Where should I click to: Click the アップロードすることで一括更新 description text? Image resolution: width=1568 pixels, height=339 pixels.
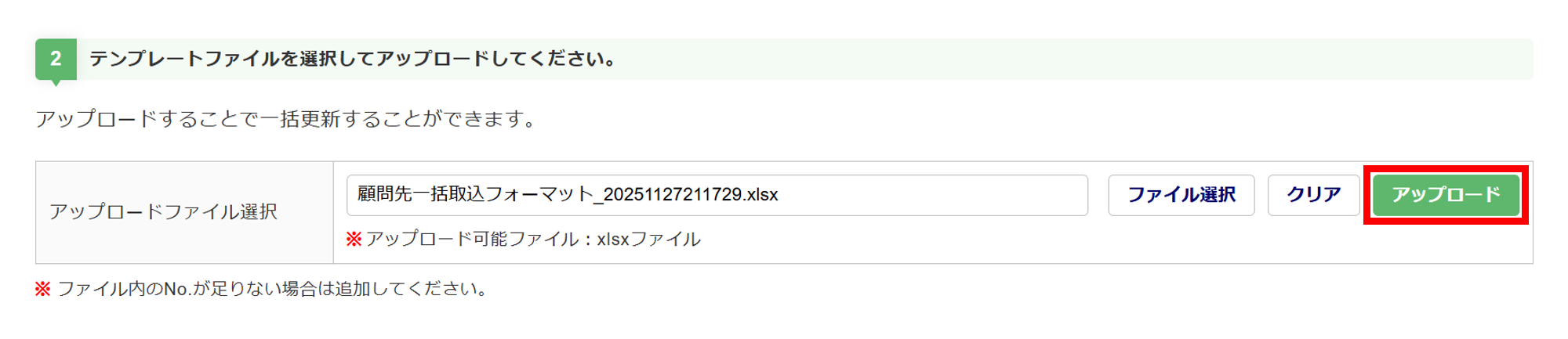tap(286, 119)
